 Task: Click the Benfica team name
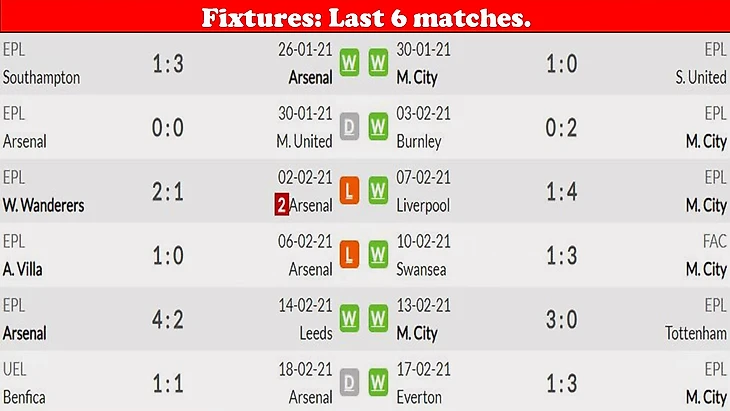coord(24,398)
